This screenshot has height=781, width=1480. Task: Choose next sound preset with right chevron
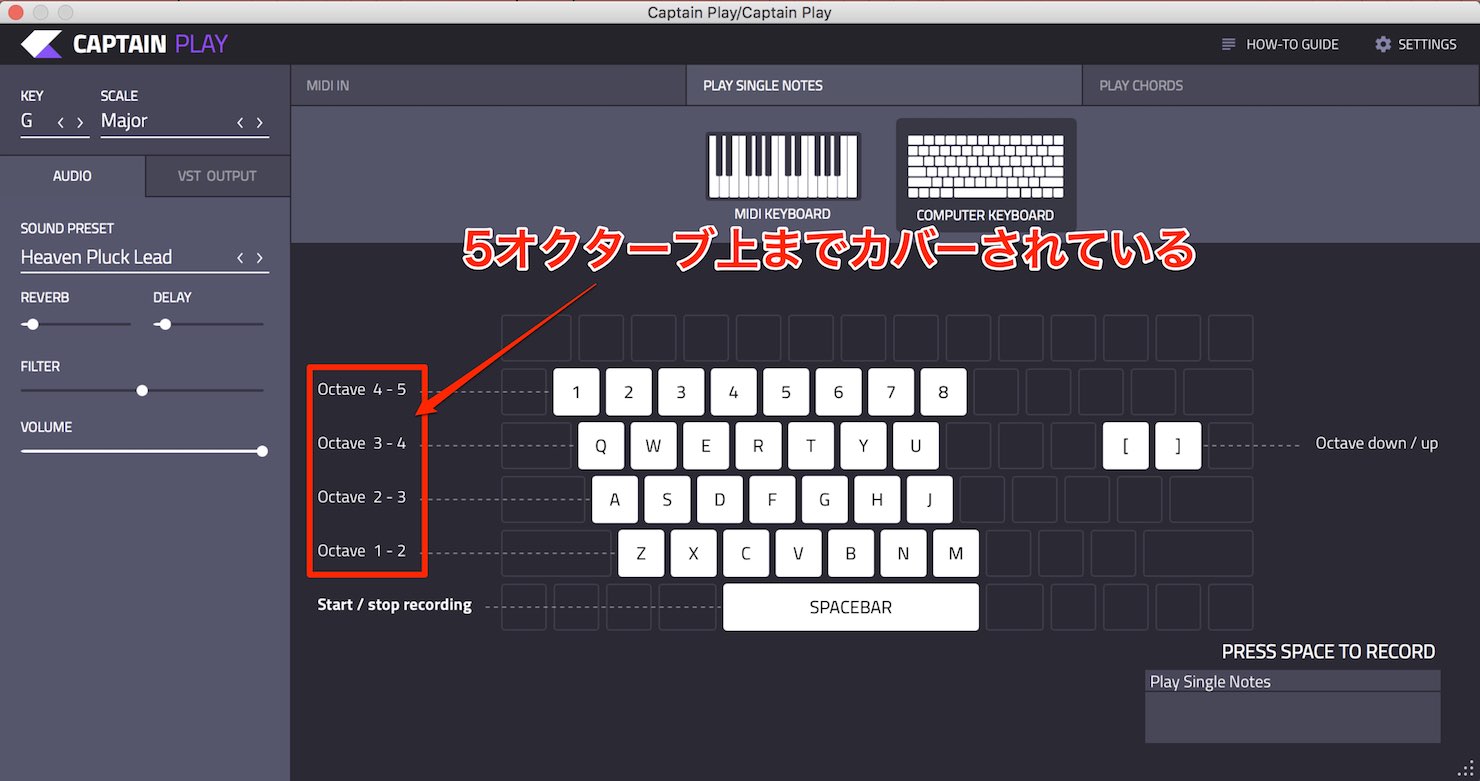click(x=260, y=258)
